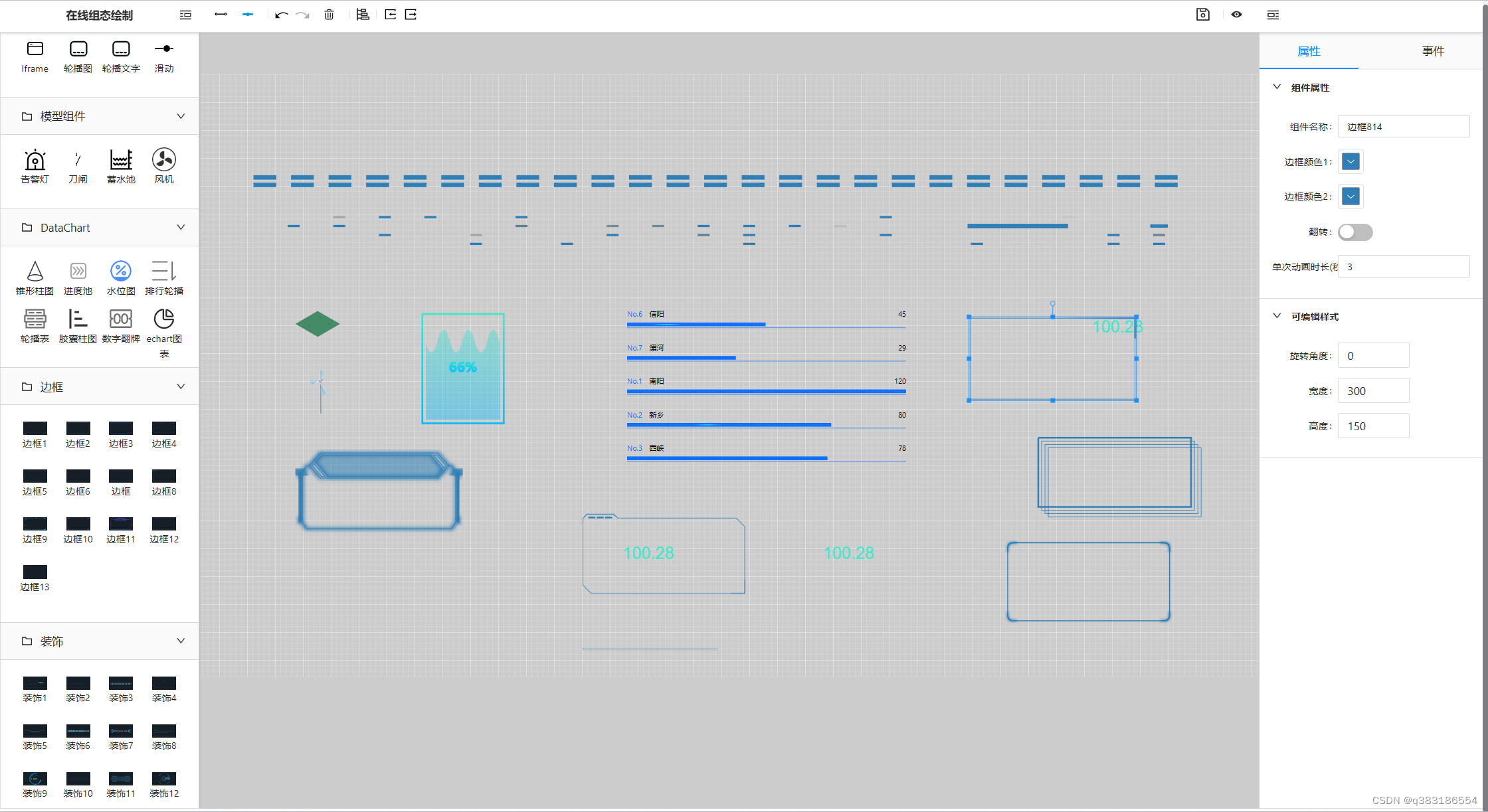Open the 边框颜色1 color dropdown
The image size is (1488, 812).
pyautogui.click(x=1350, y=161)
